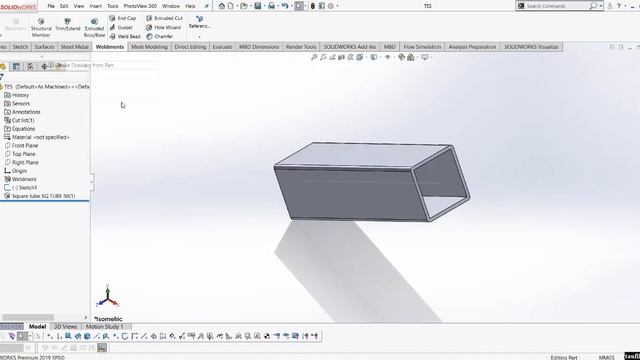Open the Flow Simulation tab

point(422,47)
